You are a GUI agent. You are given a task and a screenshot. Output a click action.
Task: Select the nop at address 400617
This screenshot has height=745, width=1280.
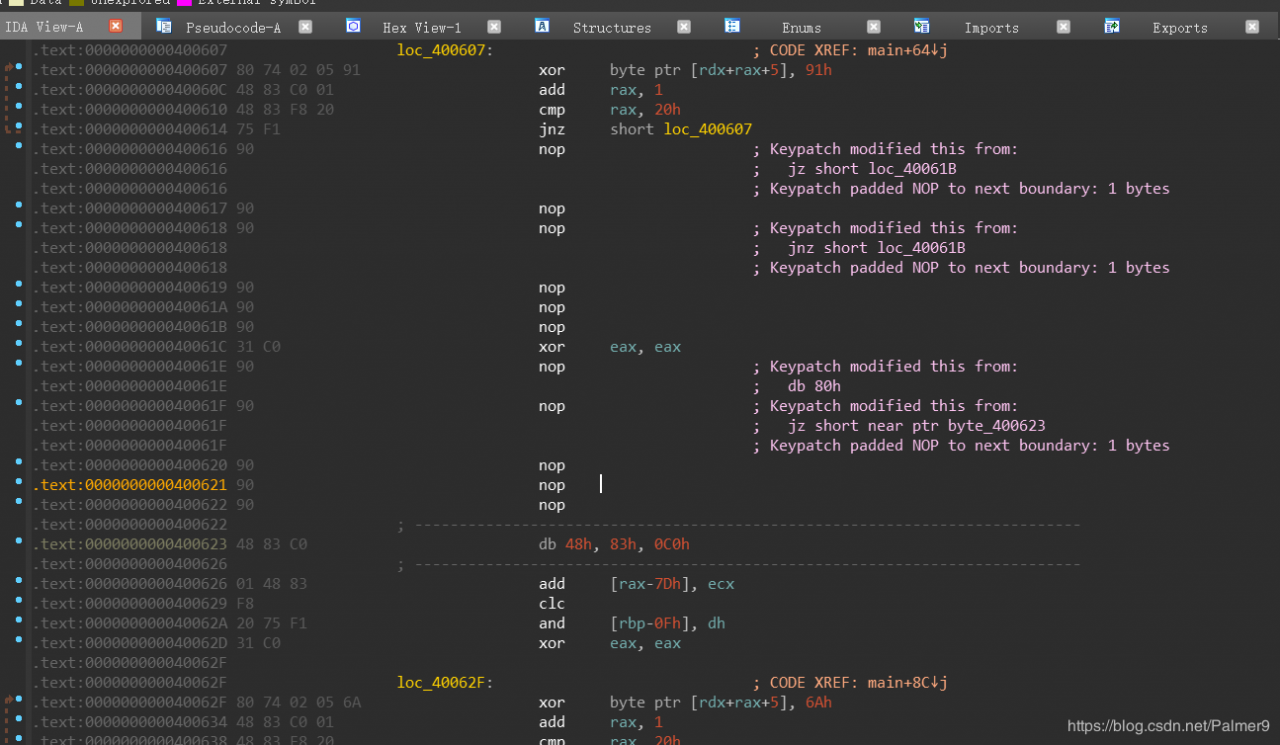[x=552, y=209]
